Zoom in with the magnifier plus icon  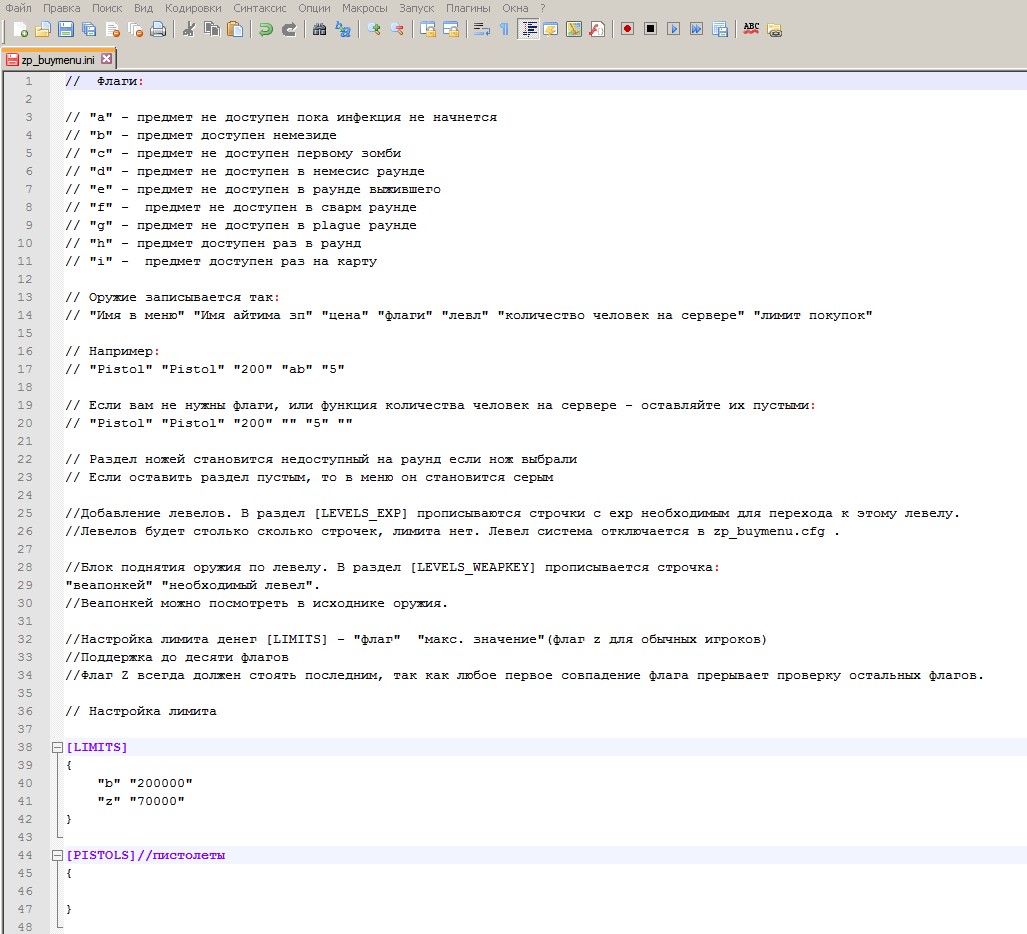pos(374,29)
